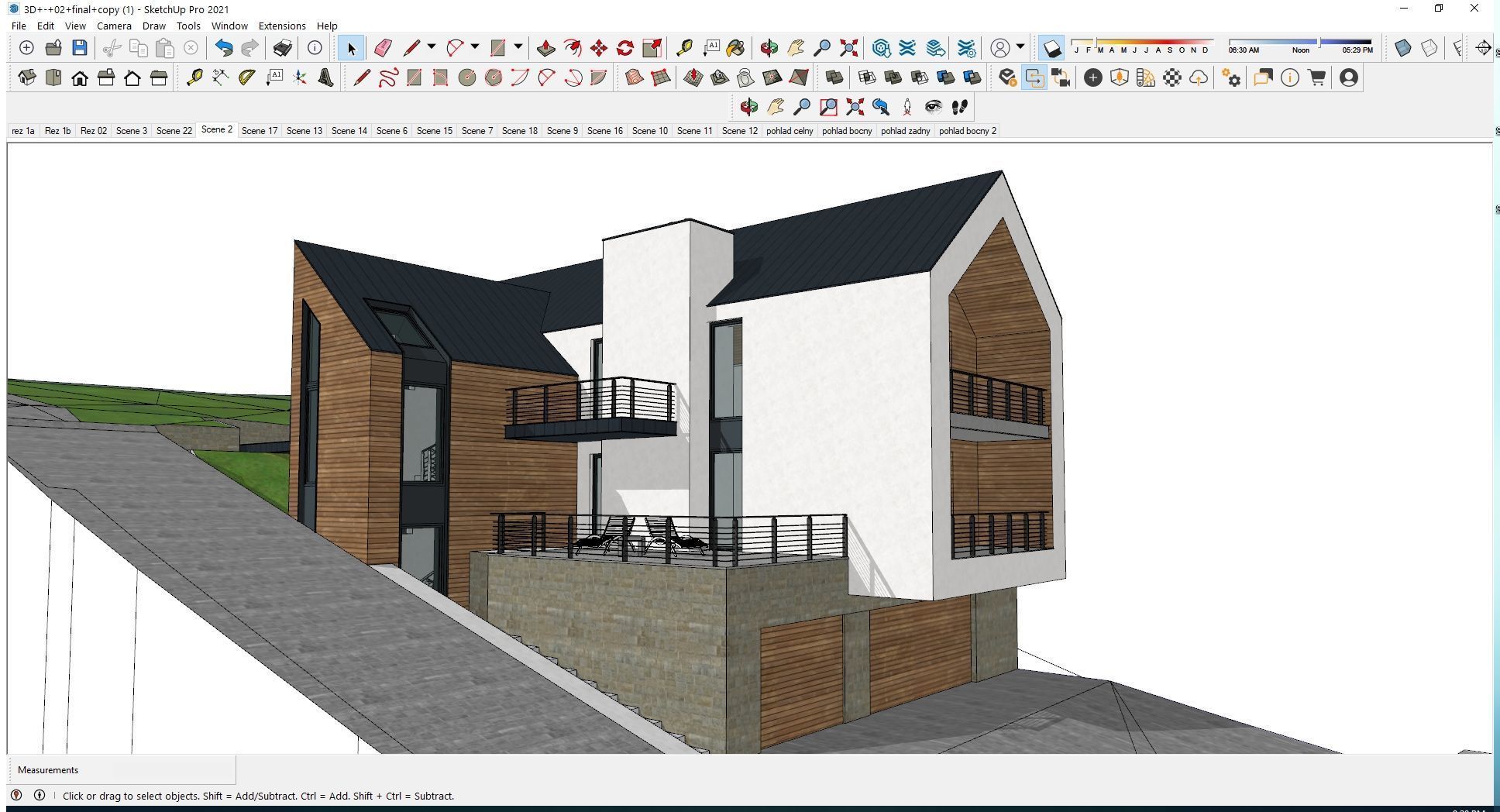Image resolution: width=1500 pixels, height=812 pixels.
Task: Activate the Walk footprints tool
Action: point(960,107)
